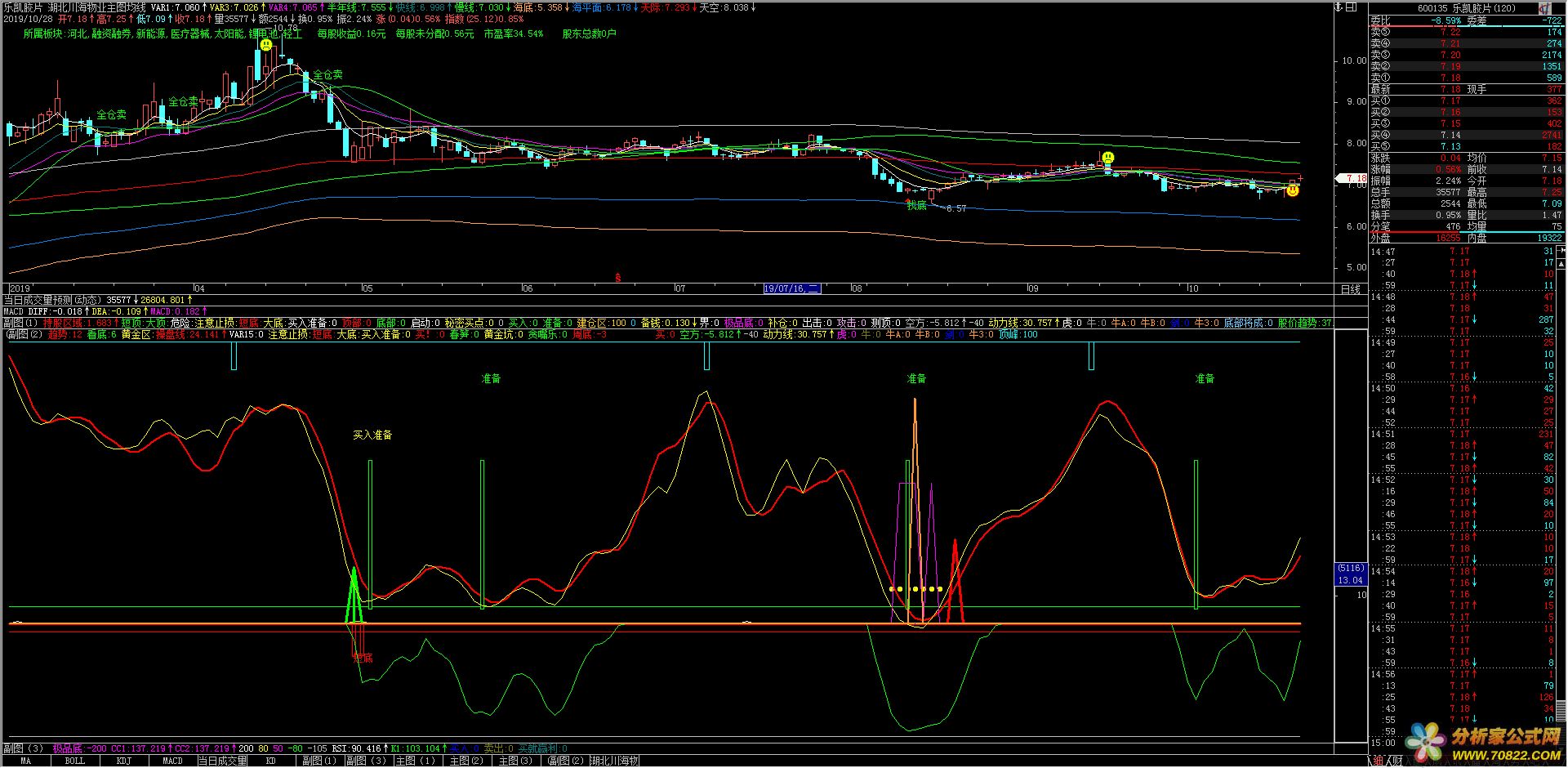Select the 湖北川海物 bottom tab

click(614, 761)
